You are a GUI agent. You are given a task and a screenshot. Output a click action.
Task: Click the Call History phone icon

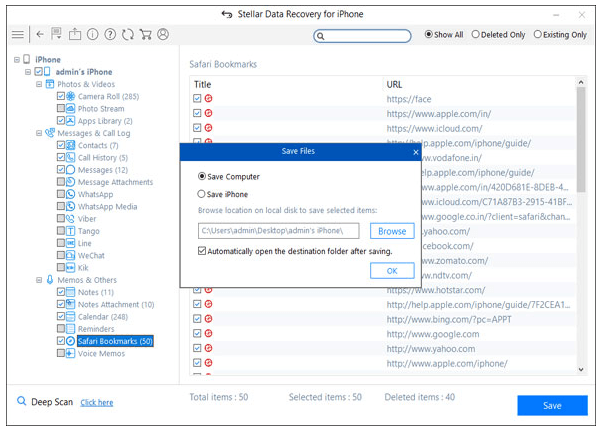[71, 157]
